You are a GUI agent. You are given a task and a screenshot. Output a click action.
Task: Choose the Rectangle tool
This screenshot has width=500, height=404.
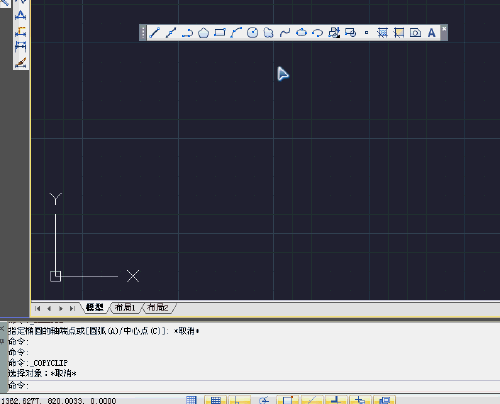pos(220,33)
